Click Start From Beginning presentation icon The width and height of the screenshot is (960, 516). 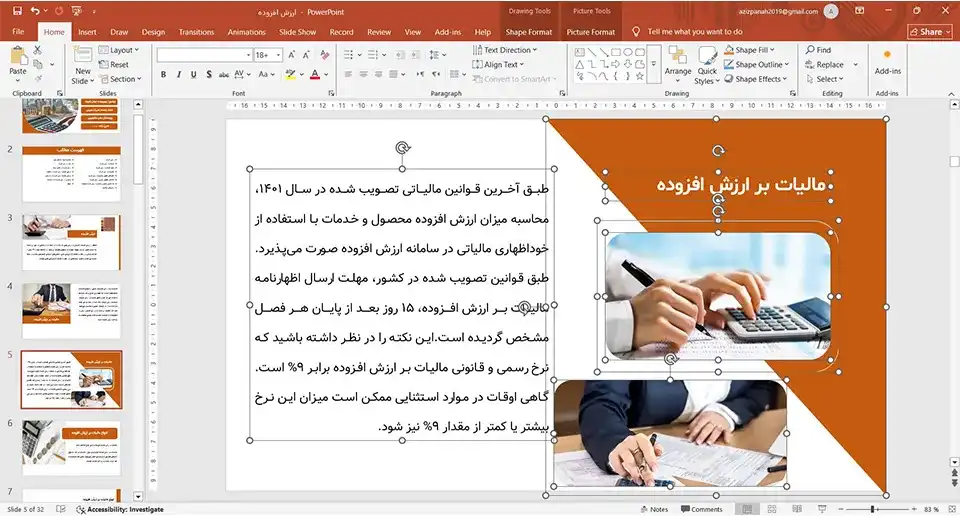click(76, 11)
